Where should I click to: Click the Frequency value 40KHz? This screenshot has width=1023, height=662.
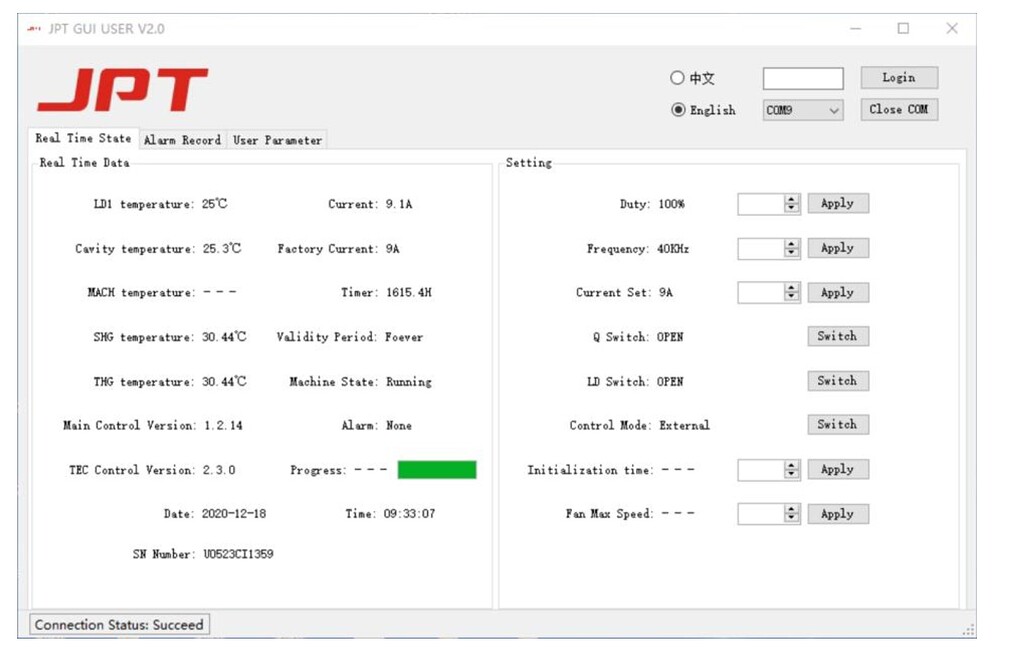tap(673, 248)
